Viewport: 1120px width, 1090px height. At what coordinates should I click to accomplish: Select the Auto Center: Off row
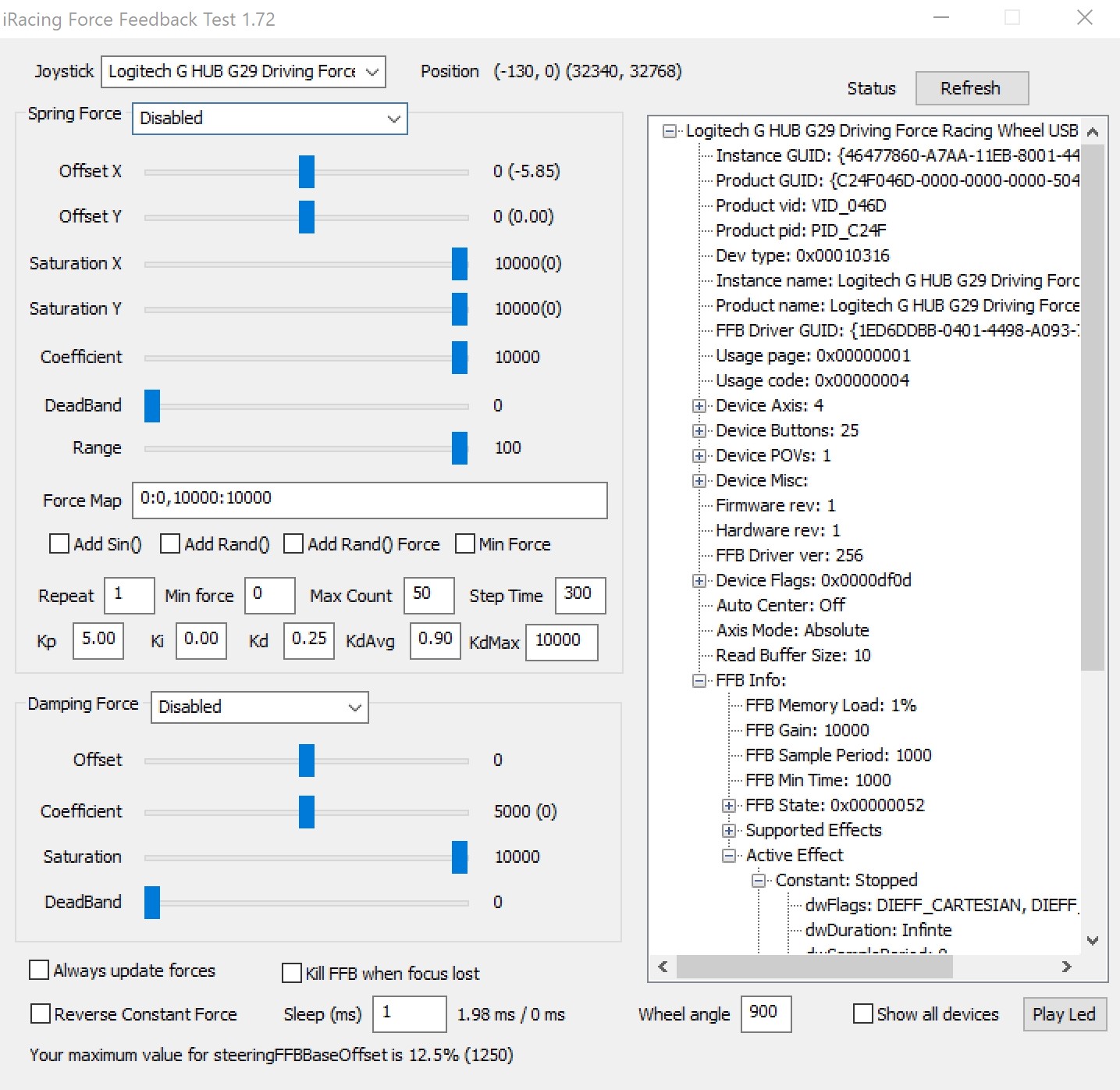point(780,606)
